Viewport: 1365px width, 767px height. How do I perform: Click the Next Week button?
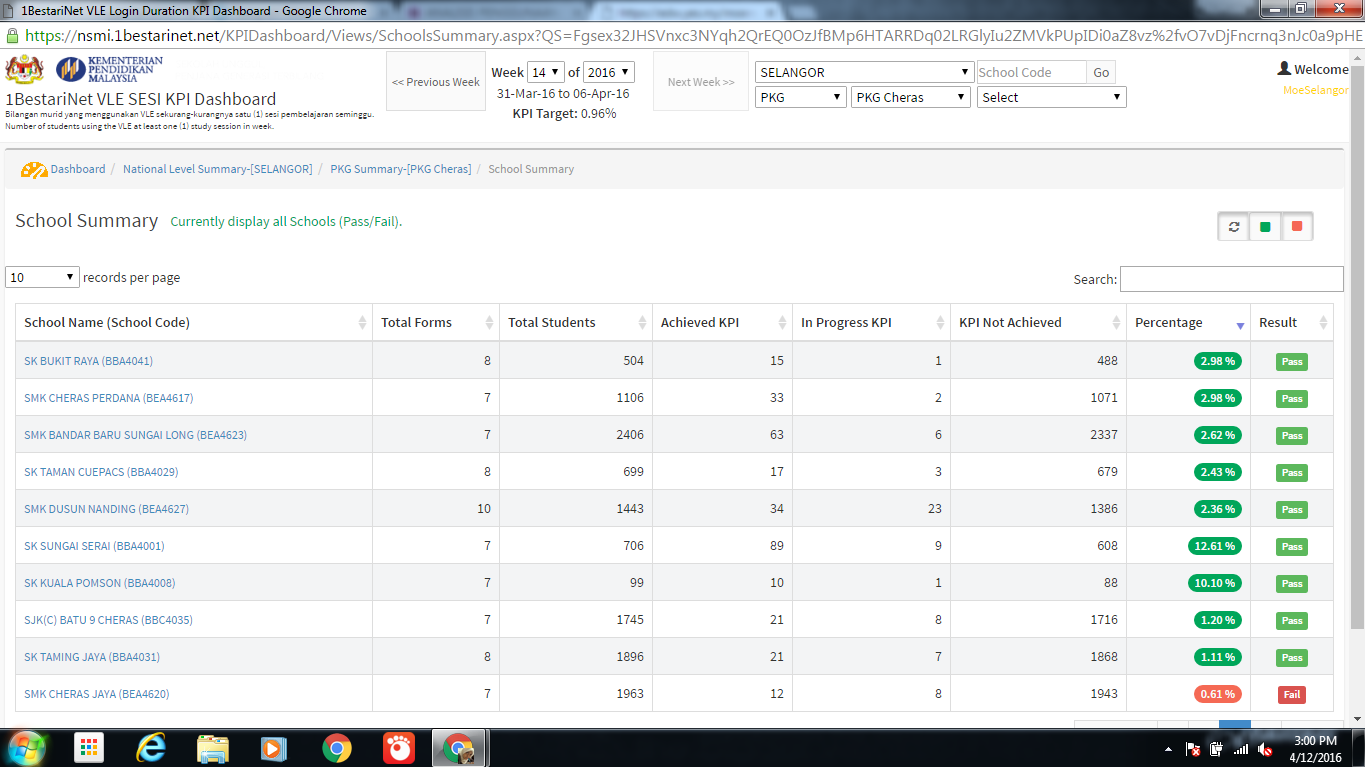[700, 82]
